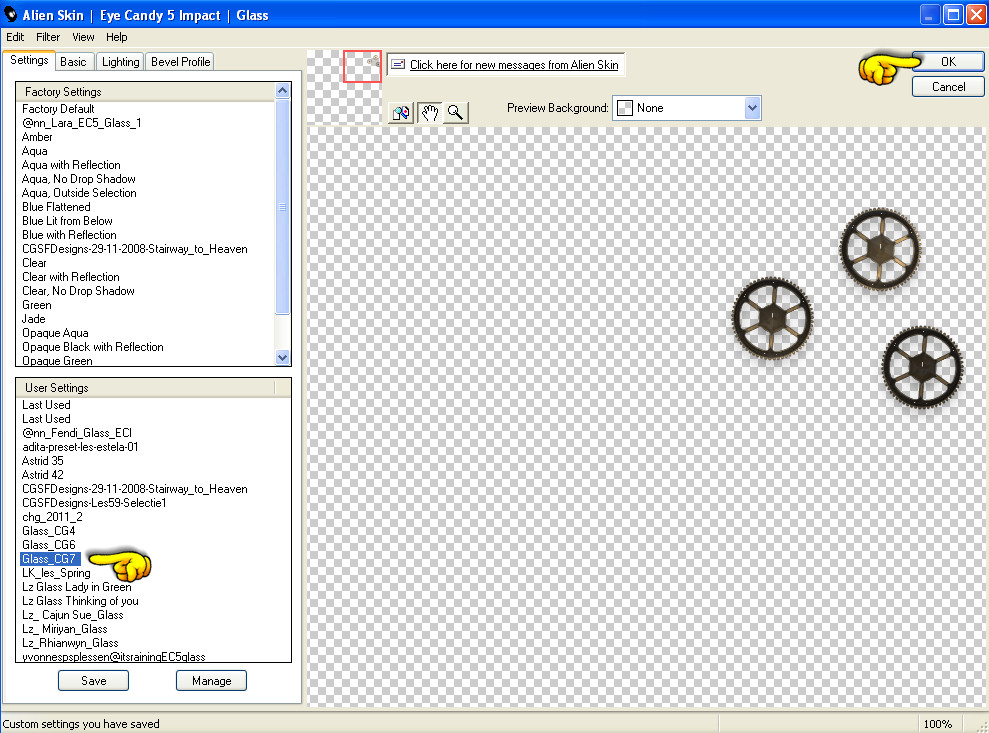
Task: Choose the Clear with Reflection preset
Action: click(x=71, y=277)
